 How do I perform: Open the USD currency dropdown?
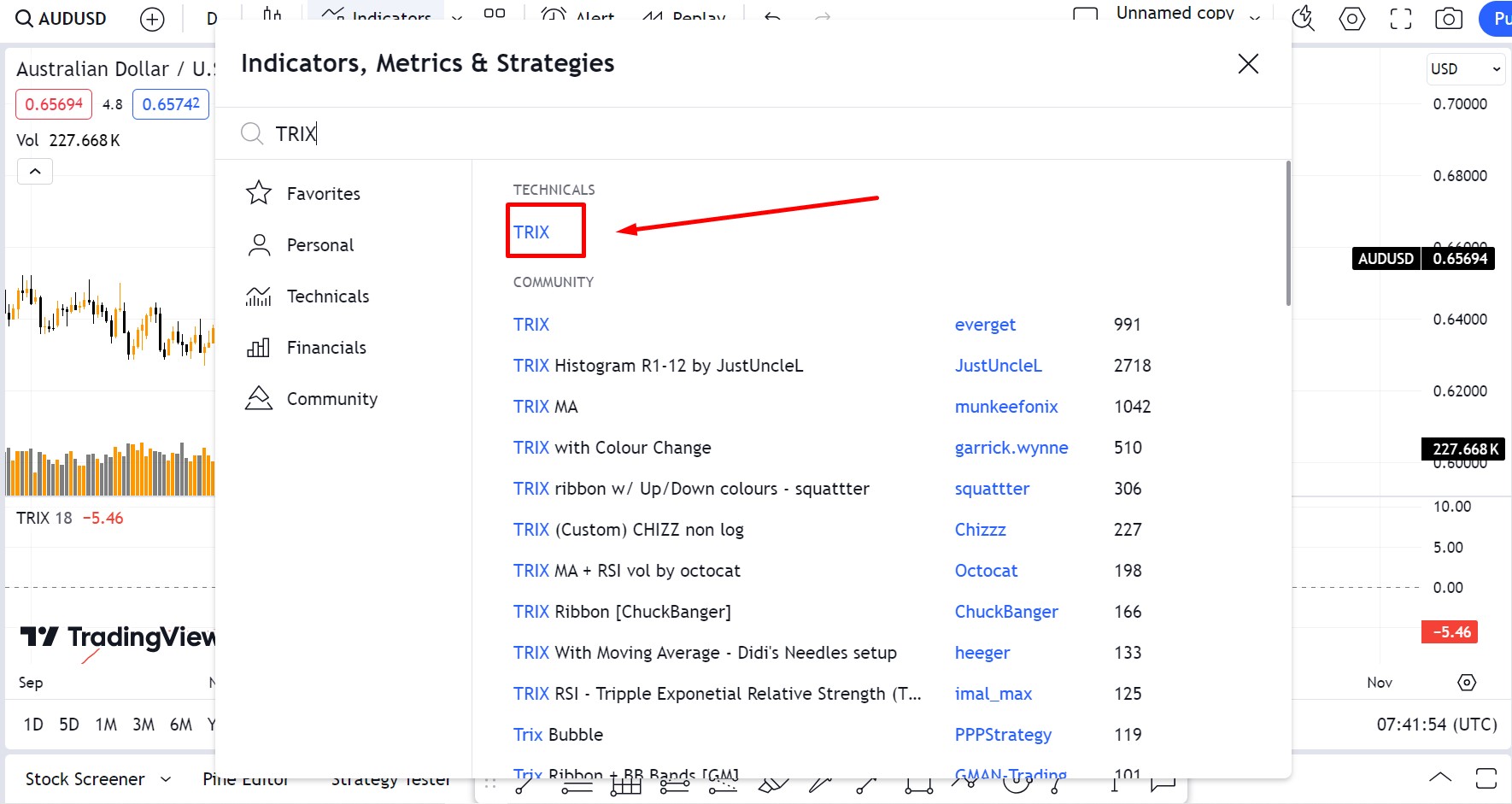[x=1466, y=69]
